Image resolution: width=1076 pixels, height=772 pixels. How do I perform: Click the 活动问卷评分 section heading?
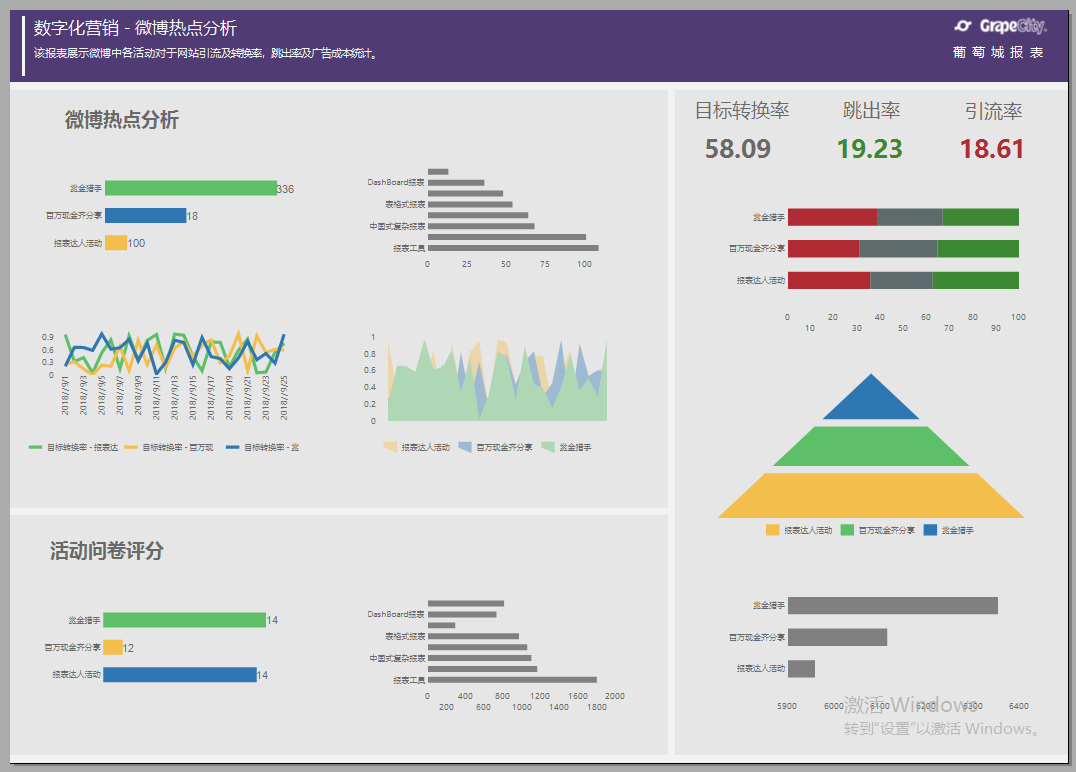(106, 550)
